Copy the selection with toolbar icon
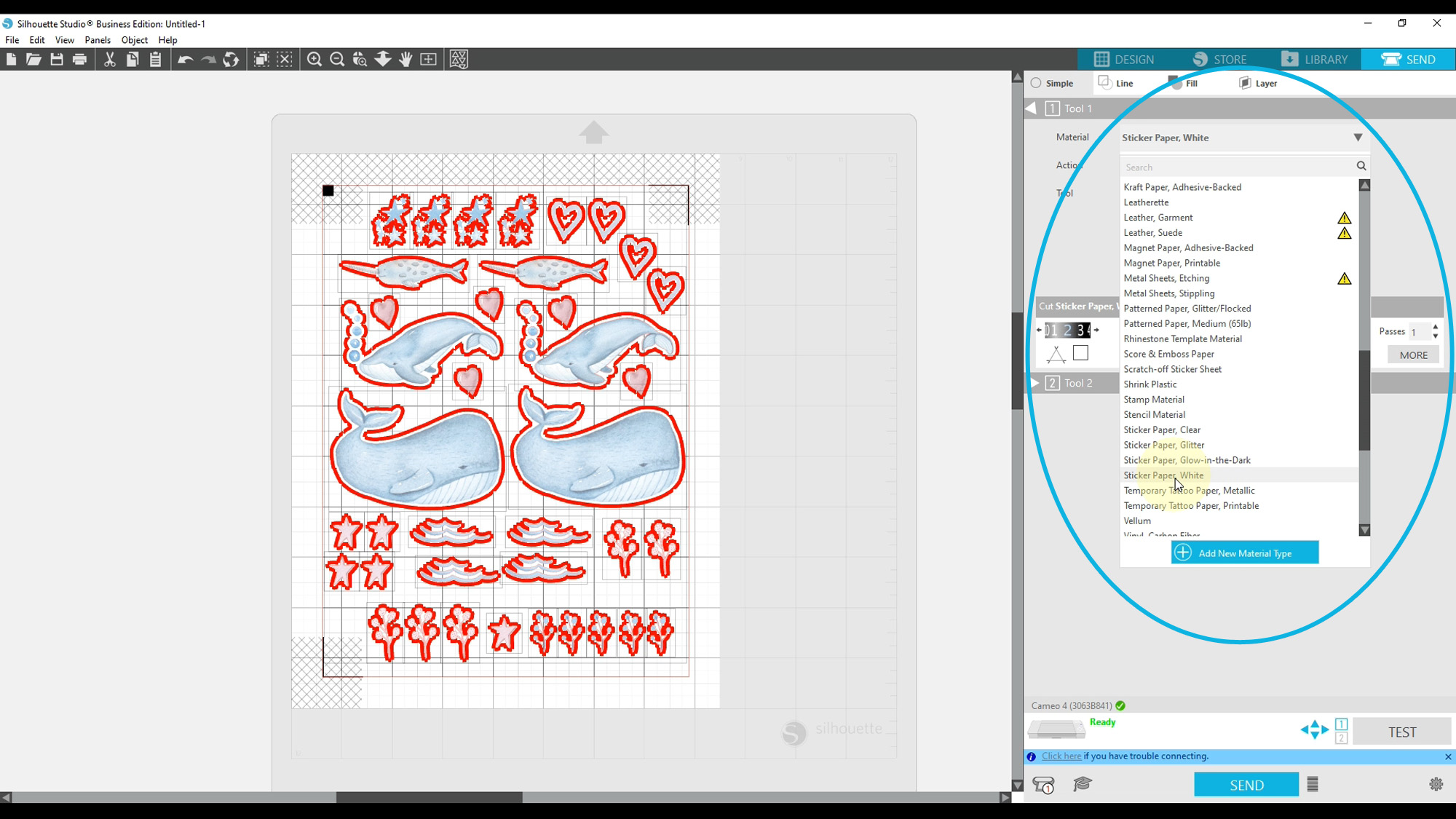The image size is (1456, 819). coord(132,60)
